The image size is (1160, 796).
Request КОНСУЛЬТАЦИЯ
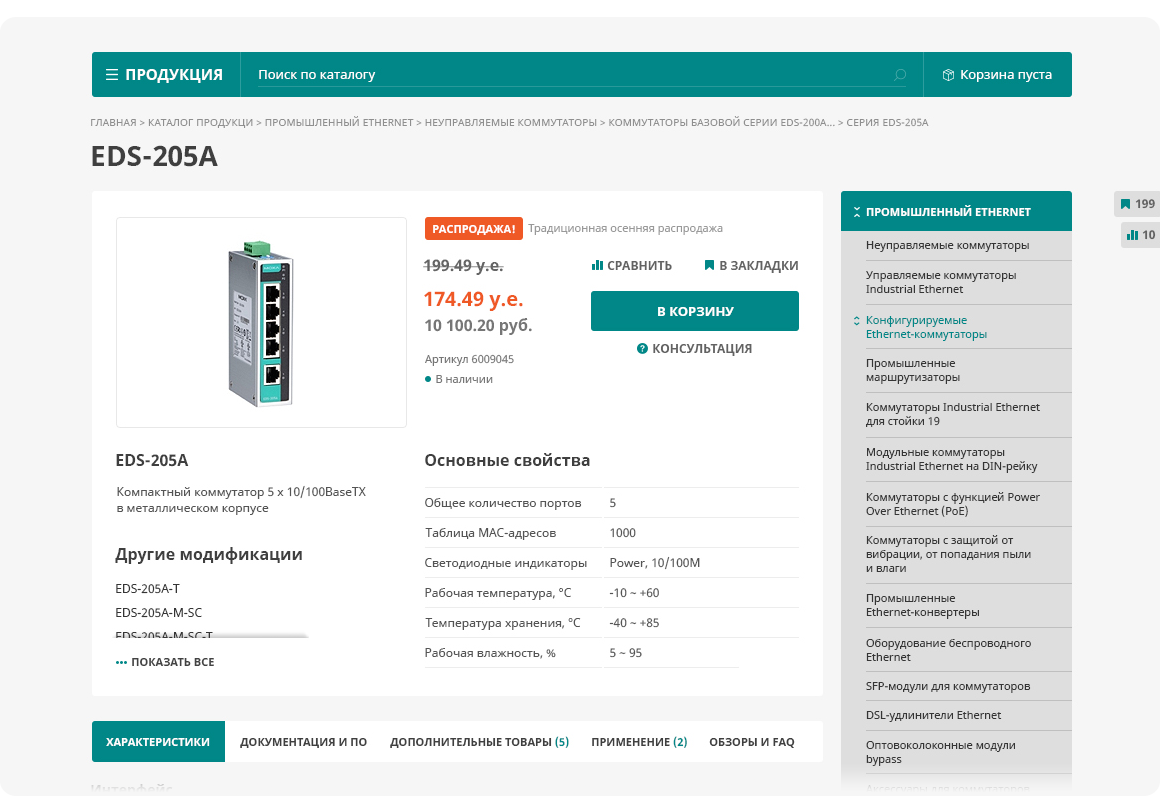pyautogui.click(x=695, y=348)
